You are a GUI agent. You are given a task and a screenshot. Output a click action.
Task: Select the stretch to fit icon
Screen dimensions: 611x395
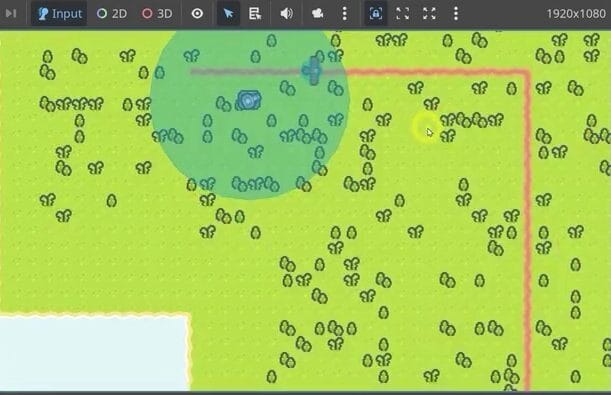[429, 14]
